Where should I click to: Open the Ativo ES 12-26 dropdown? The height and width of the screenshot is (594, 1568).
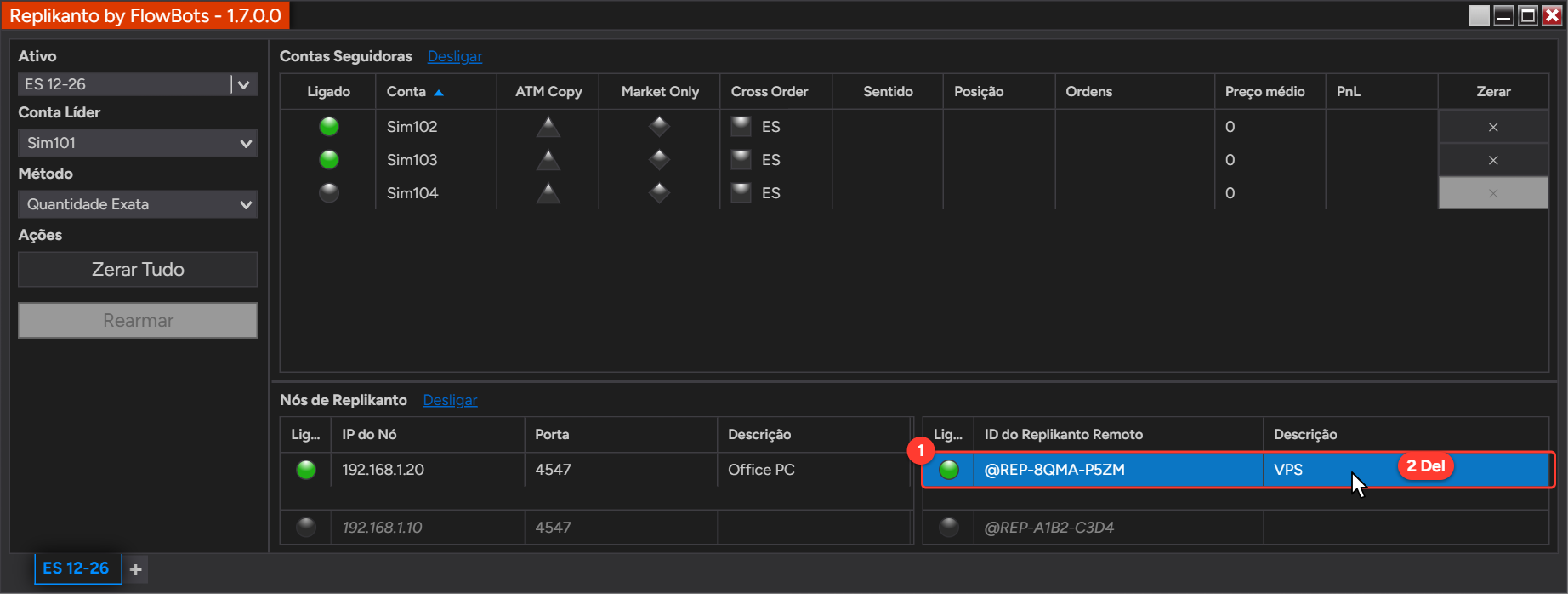click(x=138, y=84)
